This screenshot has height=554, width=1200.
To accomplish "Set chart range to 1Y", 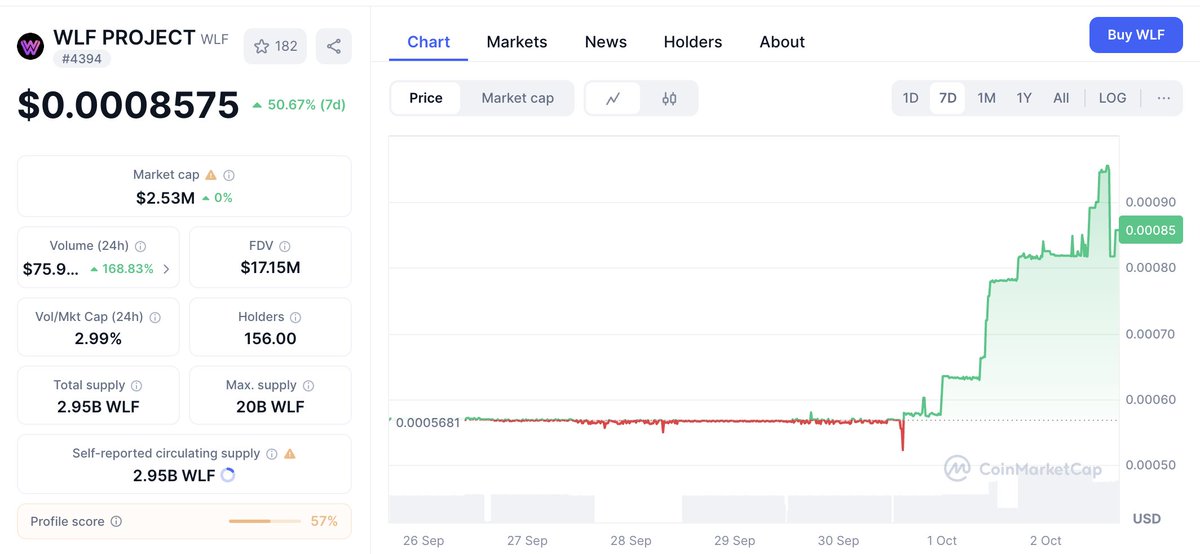I will click(1024, 98).
